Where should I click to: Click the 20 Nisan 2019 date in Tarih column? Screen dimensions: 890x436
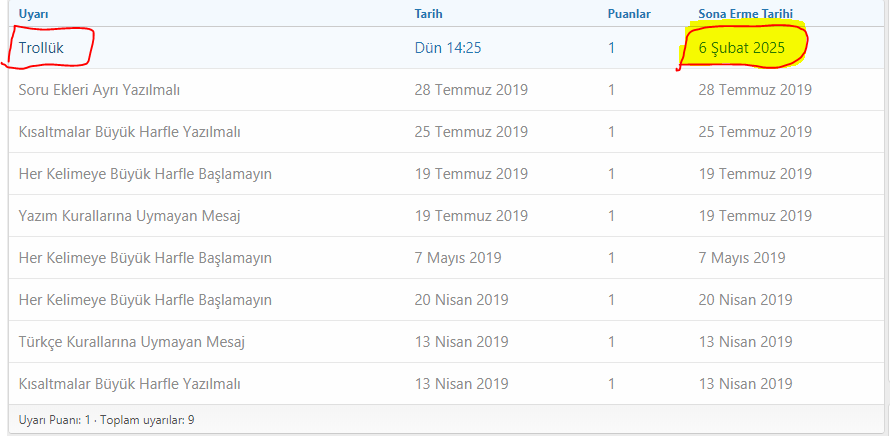click(x=461, y=300)
